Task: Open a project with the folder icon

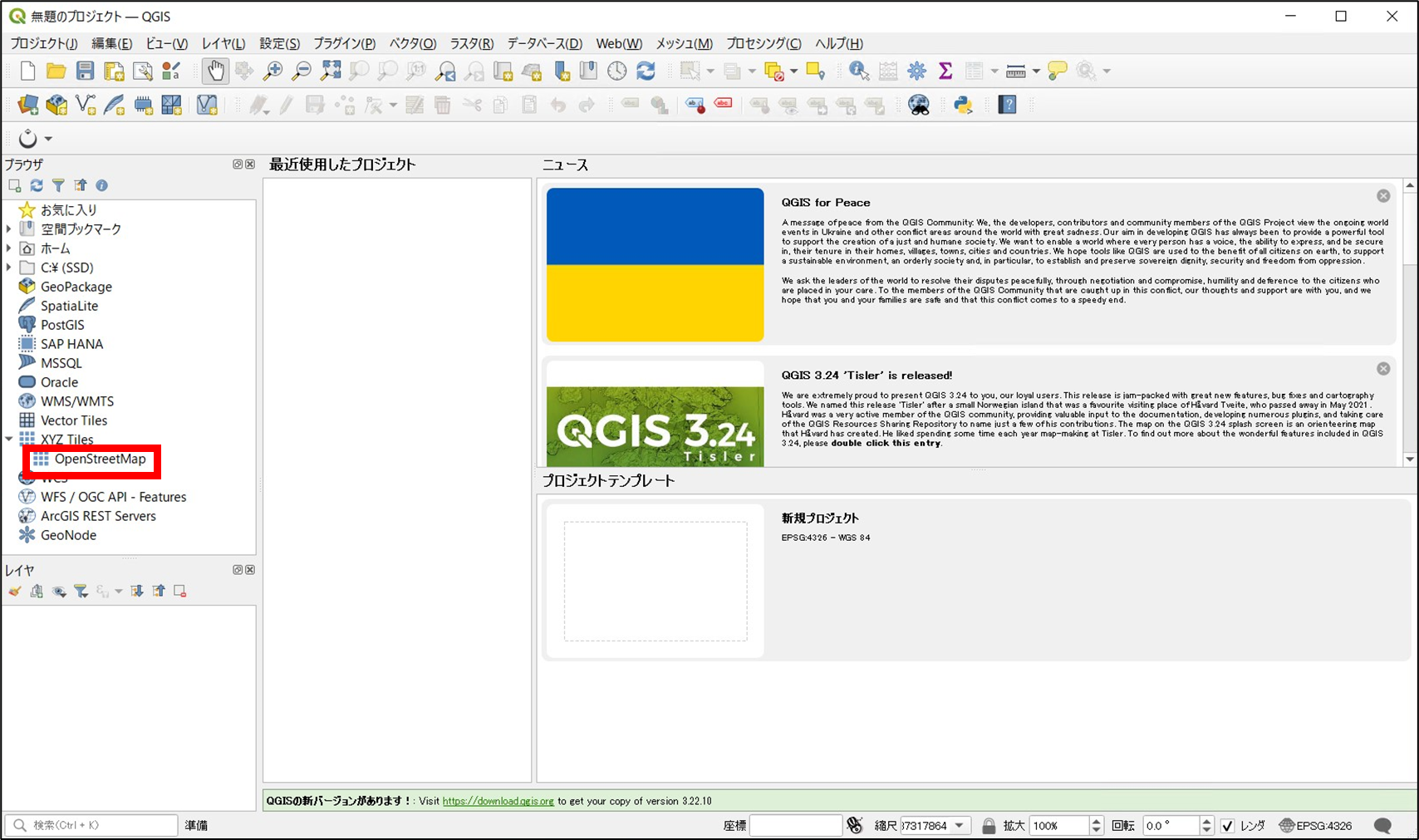Action: coord(56,71)
